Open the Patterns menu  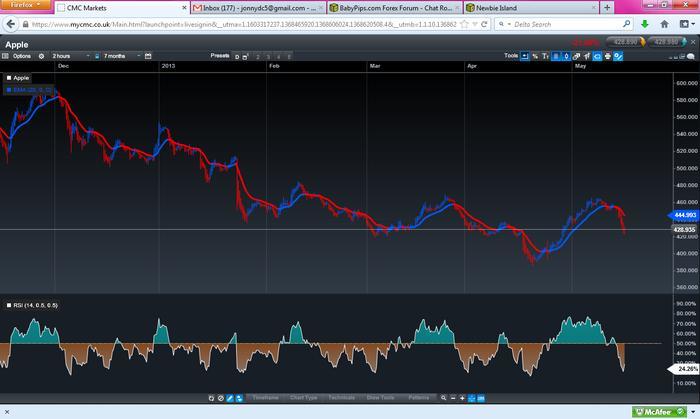point(418,398)
